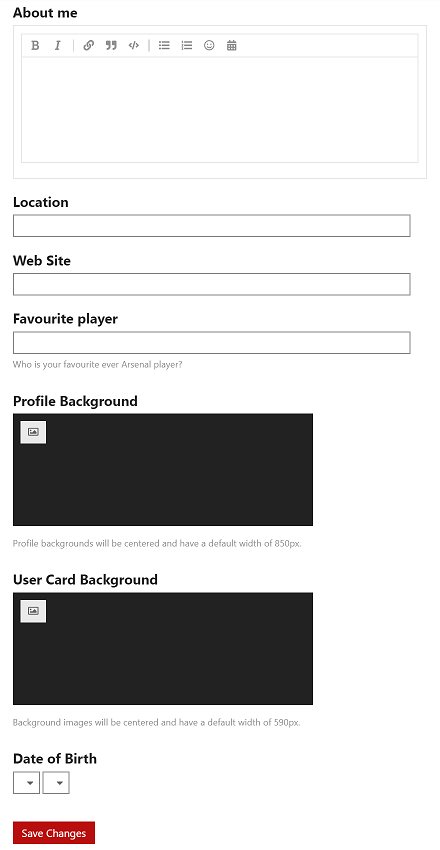Add a blockquote with the quote icon
The width and height of the screenshot is (440, 850).
(111, 46)
